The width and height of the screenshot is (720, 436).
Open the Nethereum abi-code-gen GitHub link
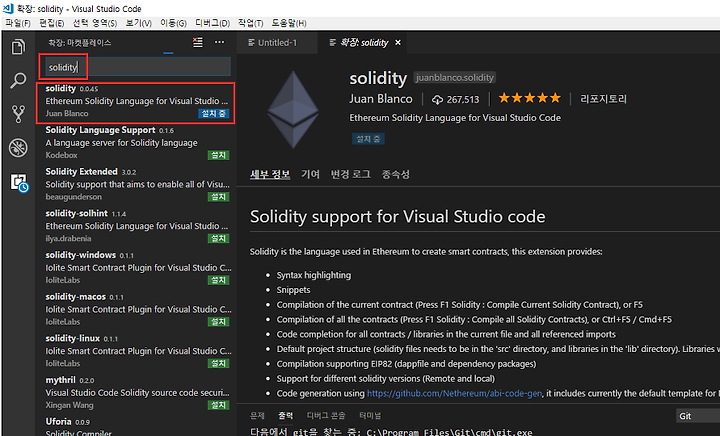click(454, 393)
